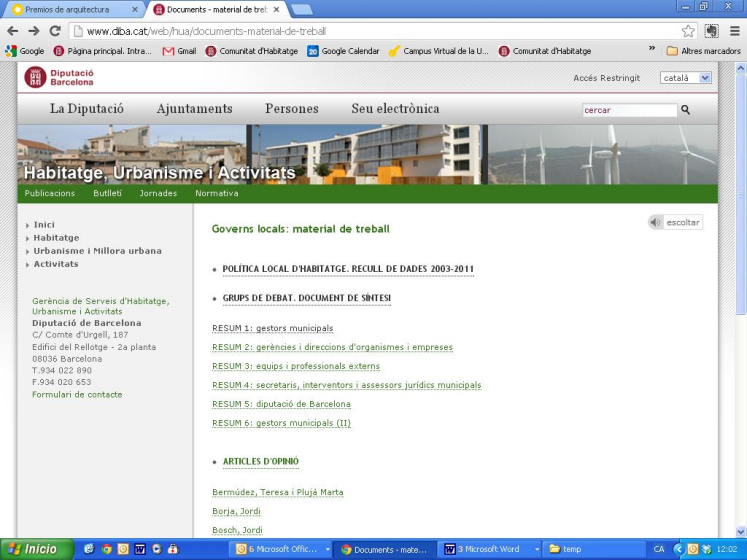Open the Gmail bookmark
Image resolution: width=747 pixels, height=560 pixels.
pos(180,51)
